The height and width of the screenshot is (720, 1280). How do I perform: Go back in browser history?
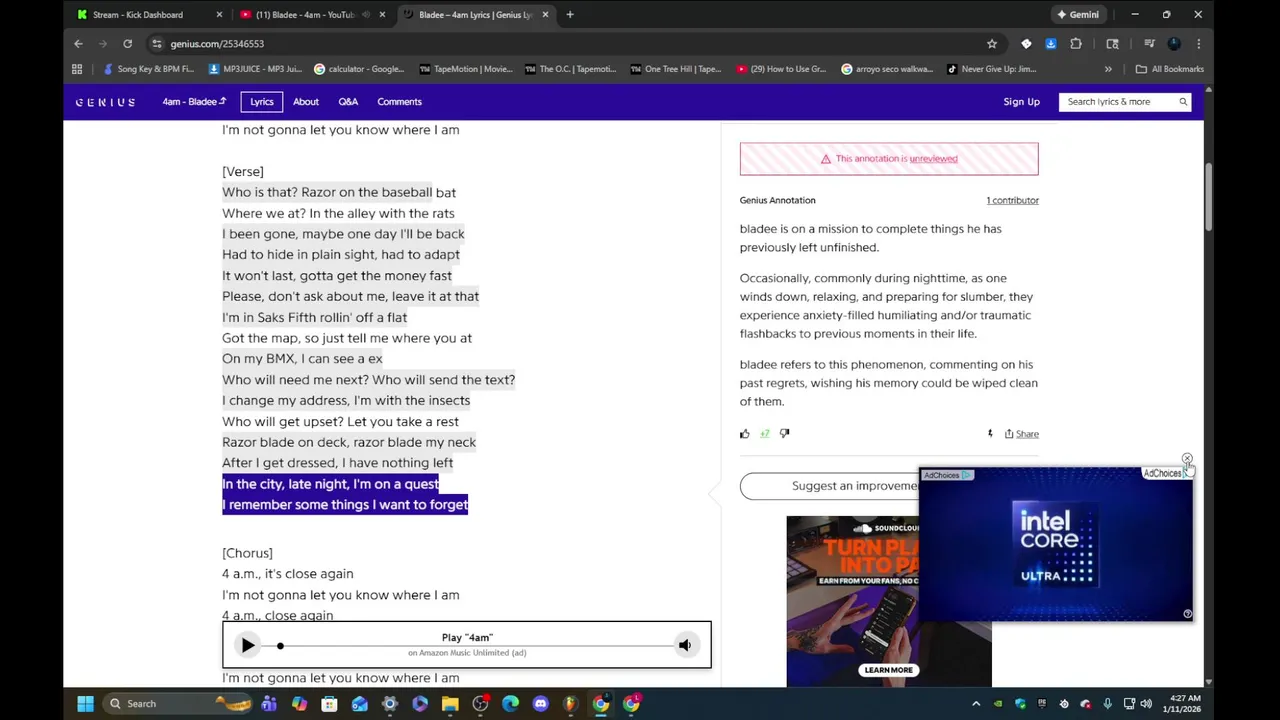click(78, 44)
